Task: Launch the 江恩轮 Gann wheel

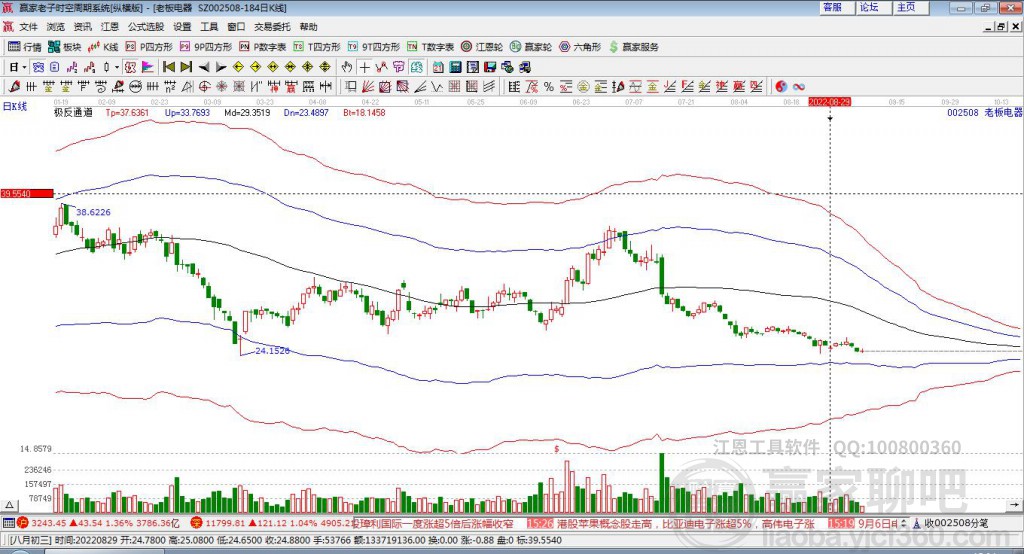Action: (x=482, y=47)
